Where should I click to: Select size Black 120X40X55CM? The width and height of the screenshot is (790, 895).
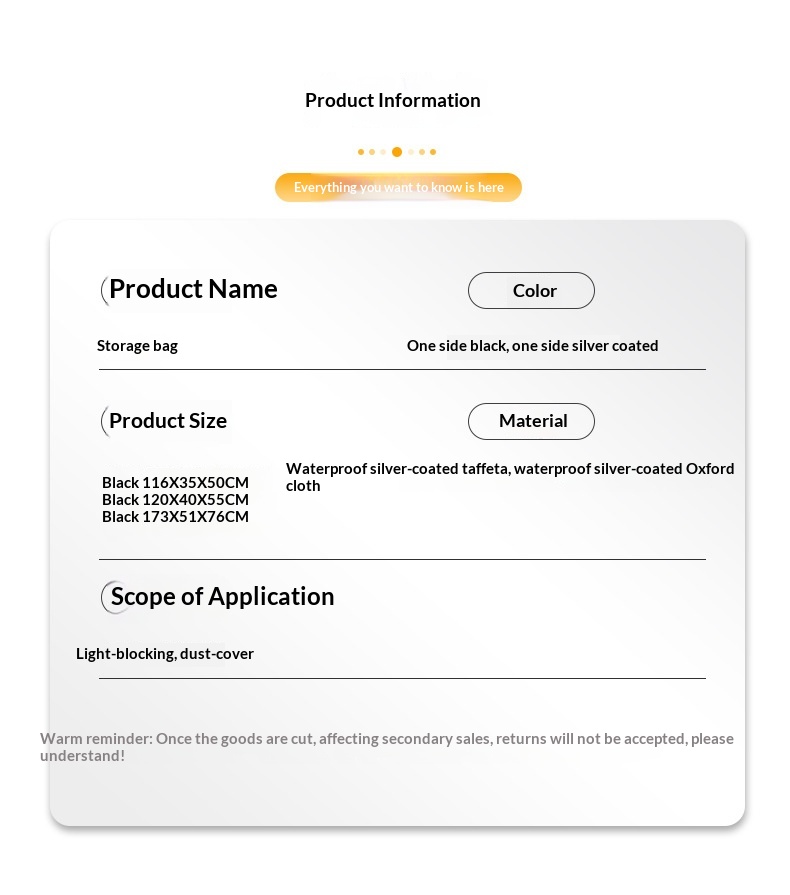[x=175, y=499]
